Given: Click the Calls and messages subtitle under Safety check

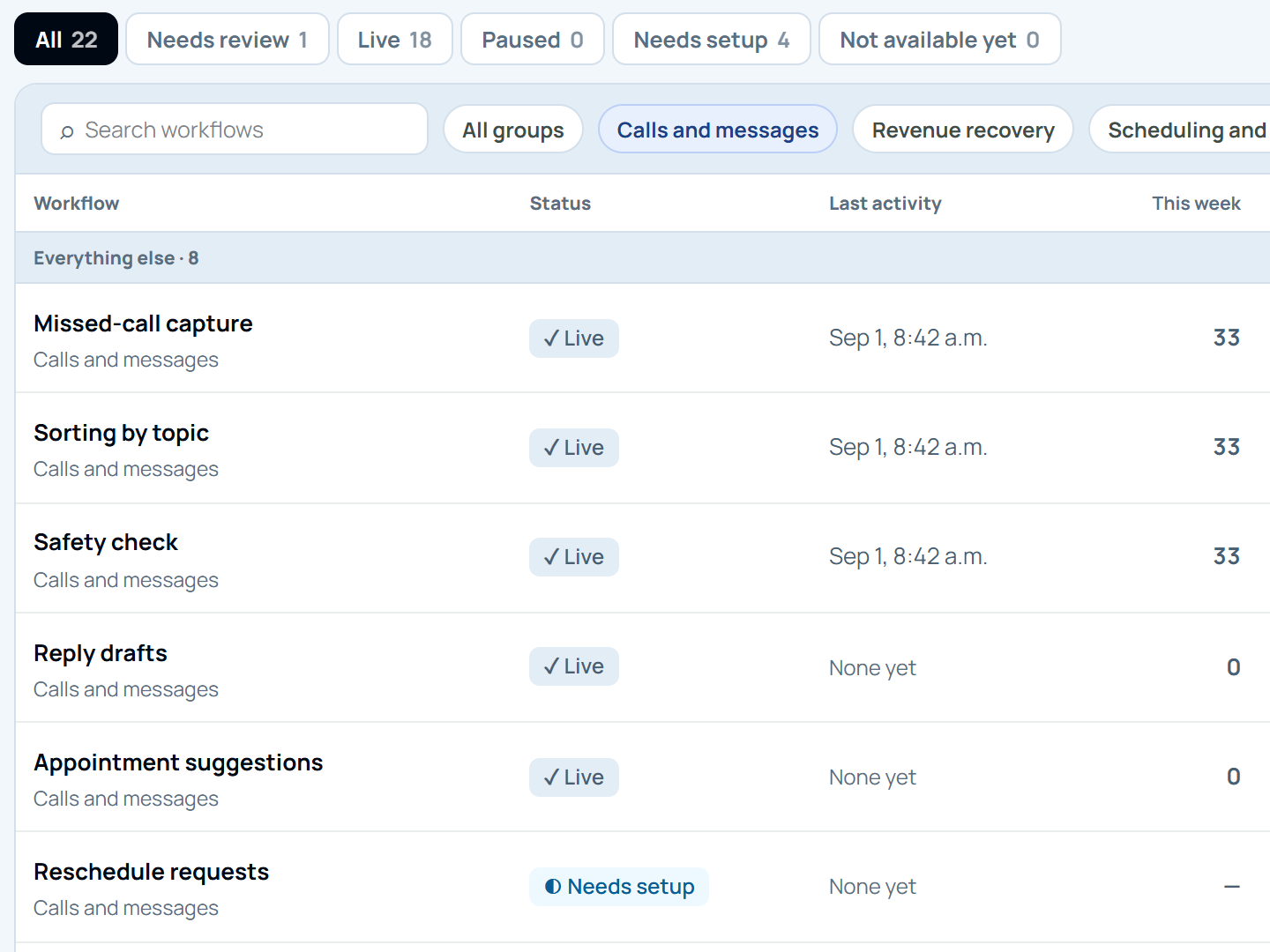Looking at the screenshot, I should click(126, 580).
